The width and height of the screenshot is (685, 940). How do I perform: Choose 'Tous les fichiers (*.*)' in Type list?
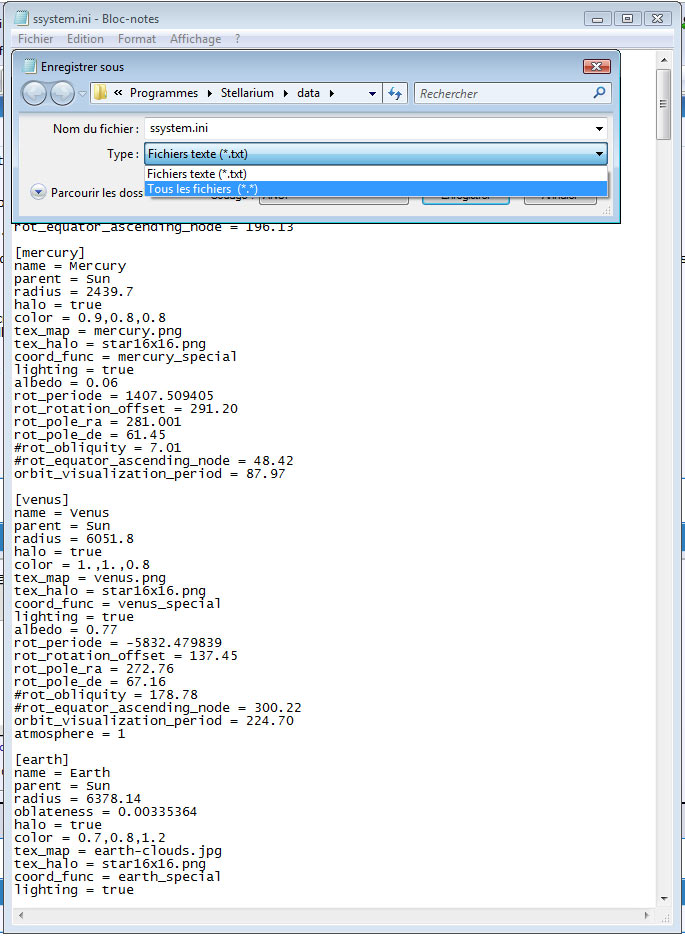click(x=376, y=189)
